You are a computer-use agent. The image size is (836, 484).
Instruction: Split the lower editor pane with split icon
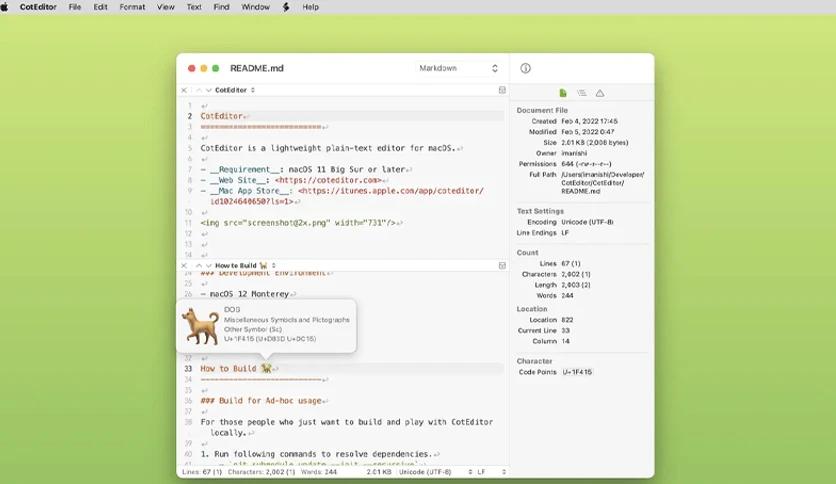(502, 265)
